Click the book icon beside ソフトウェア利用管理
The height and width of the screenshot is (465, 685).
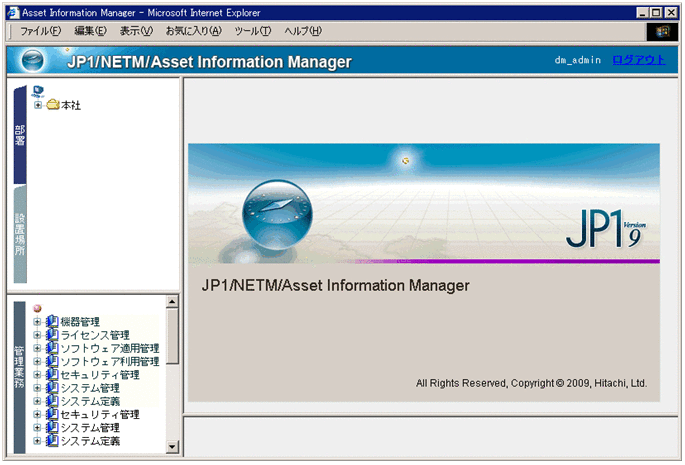(x=52, y=361)
